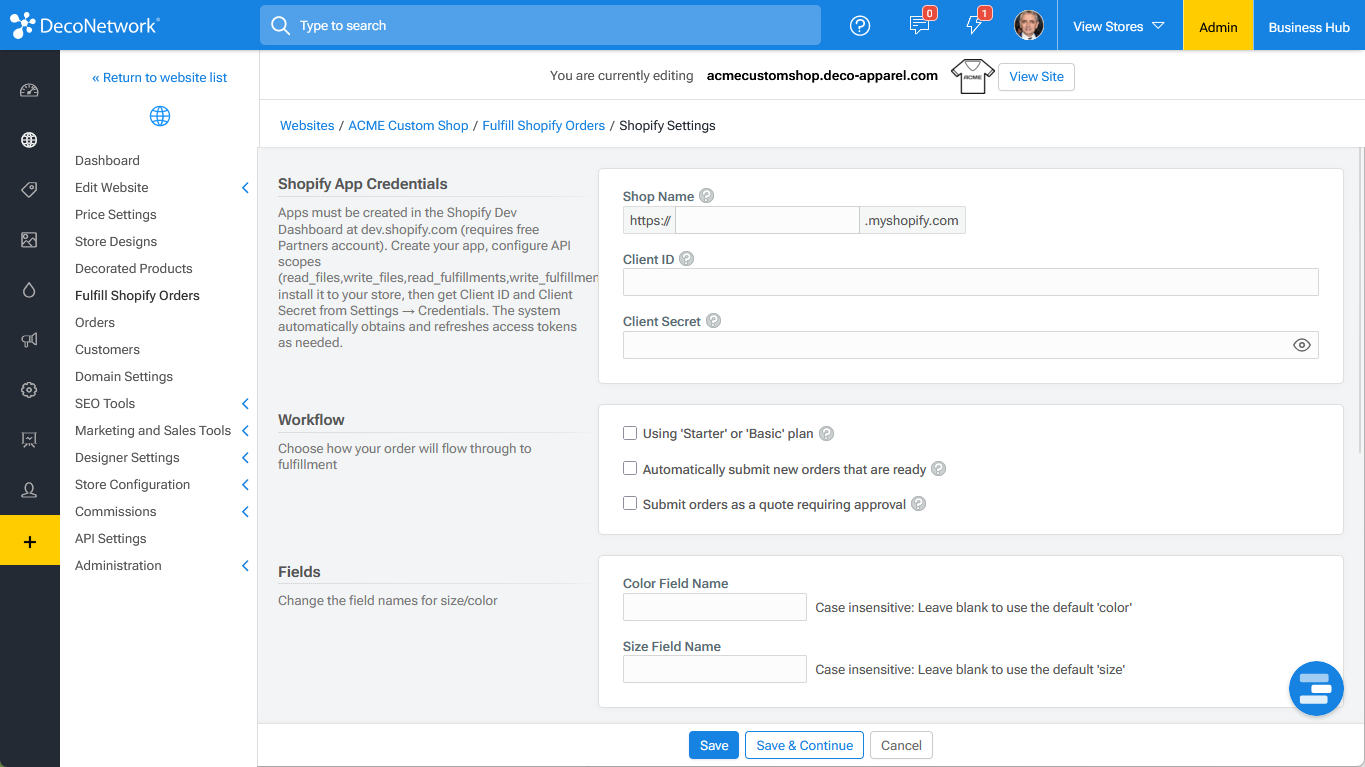Open the gear settings icon in dark sidebar
Image resolution: width=1365 pixels, height=767 pixels.
(x=29, y=390)
